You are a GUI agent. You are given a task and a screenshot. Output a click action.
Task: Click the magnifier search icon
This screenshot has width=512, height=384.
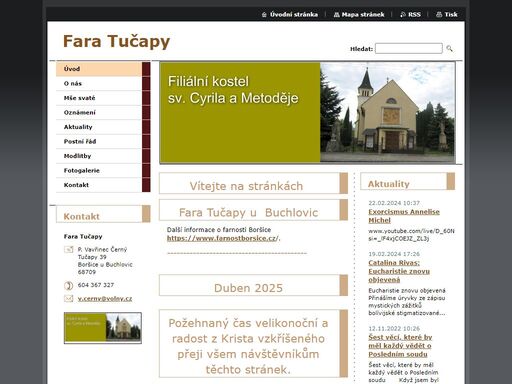449,49
